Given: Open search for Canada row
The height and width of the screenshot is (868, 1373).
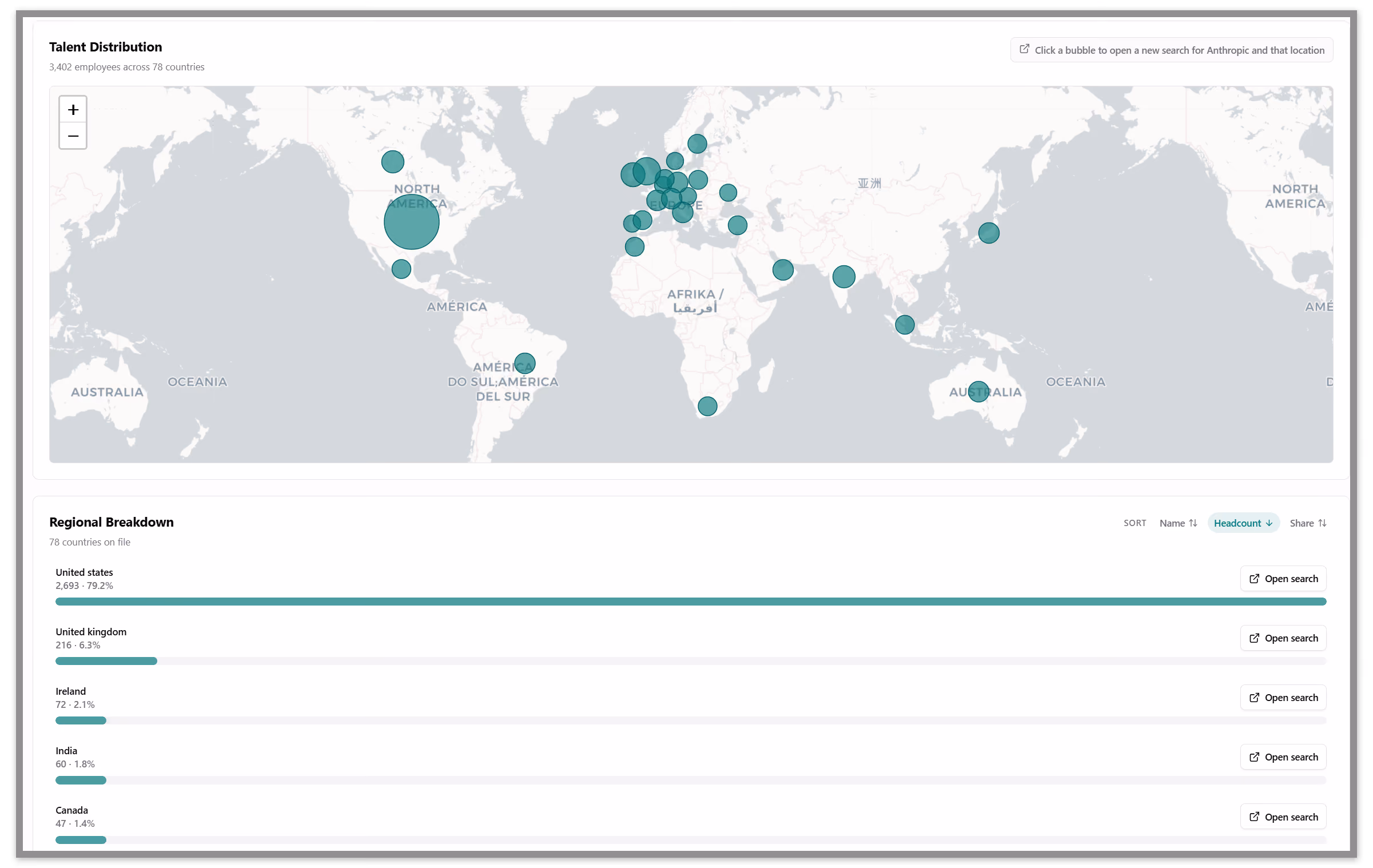Looking at the screenshot, I should tap(1283, 817).
